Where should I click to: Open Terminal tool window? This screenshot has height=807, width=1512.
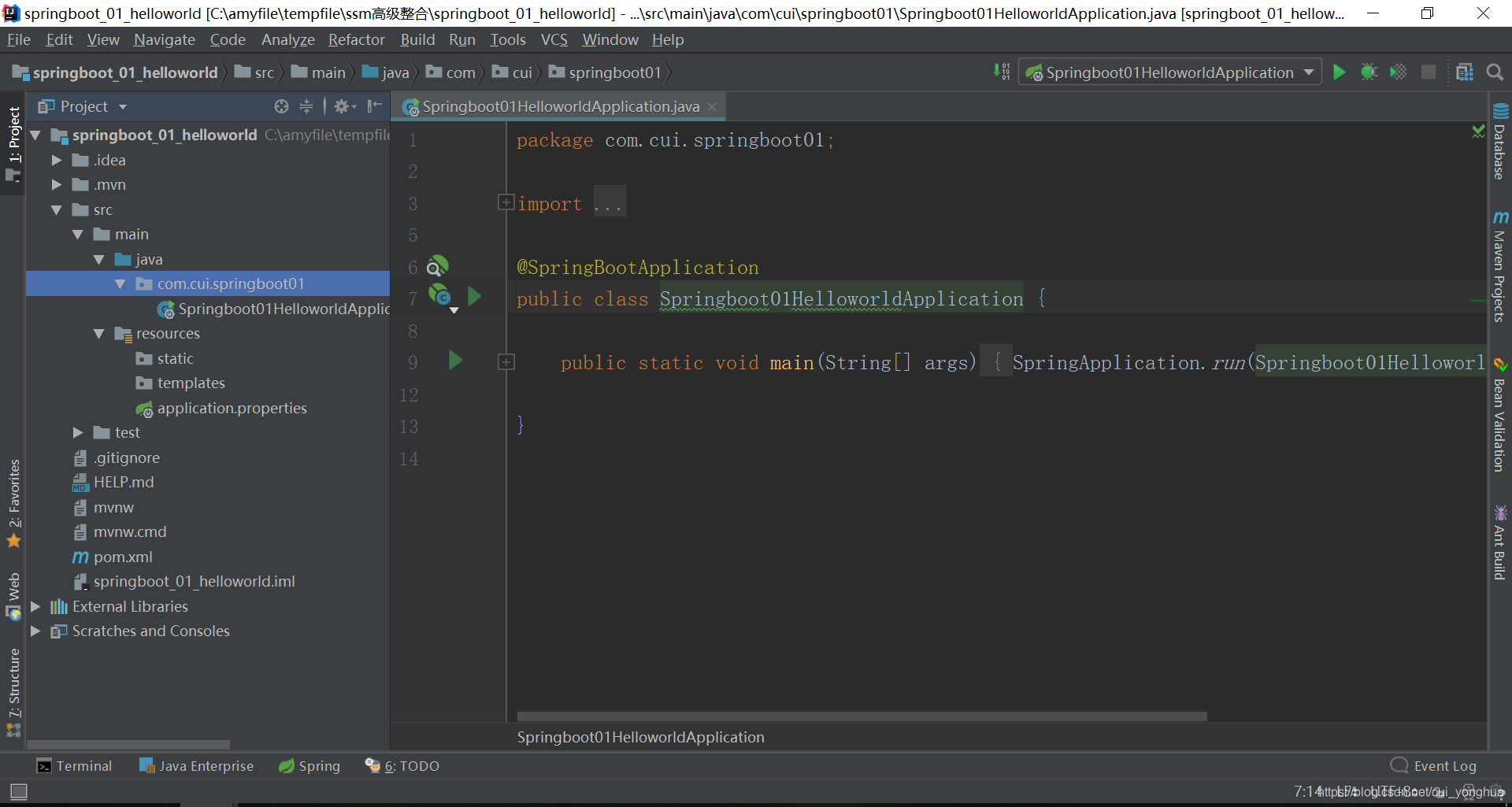click(x=75, y=766)
